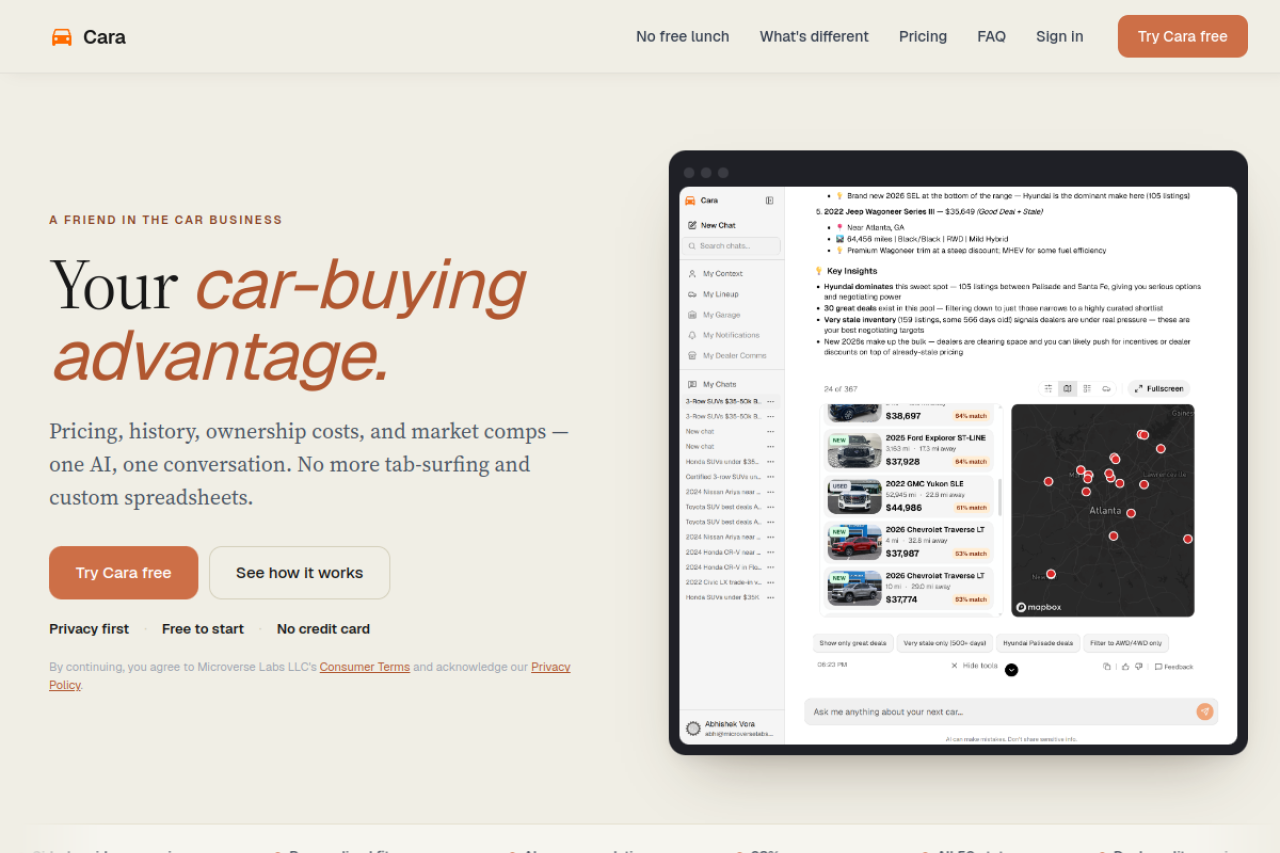Open Certified 3-row SUVs chat
Image resolution: width=1280 pixels, height=853 pixels.
[723, 477]
